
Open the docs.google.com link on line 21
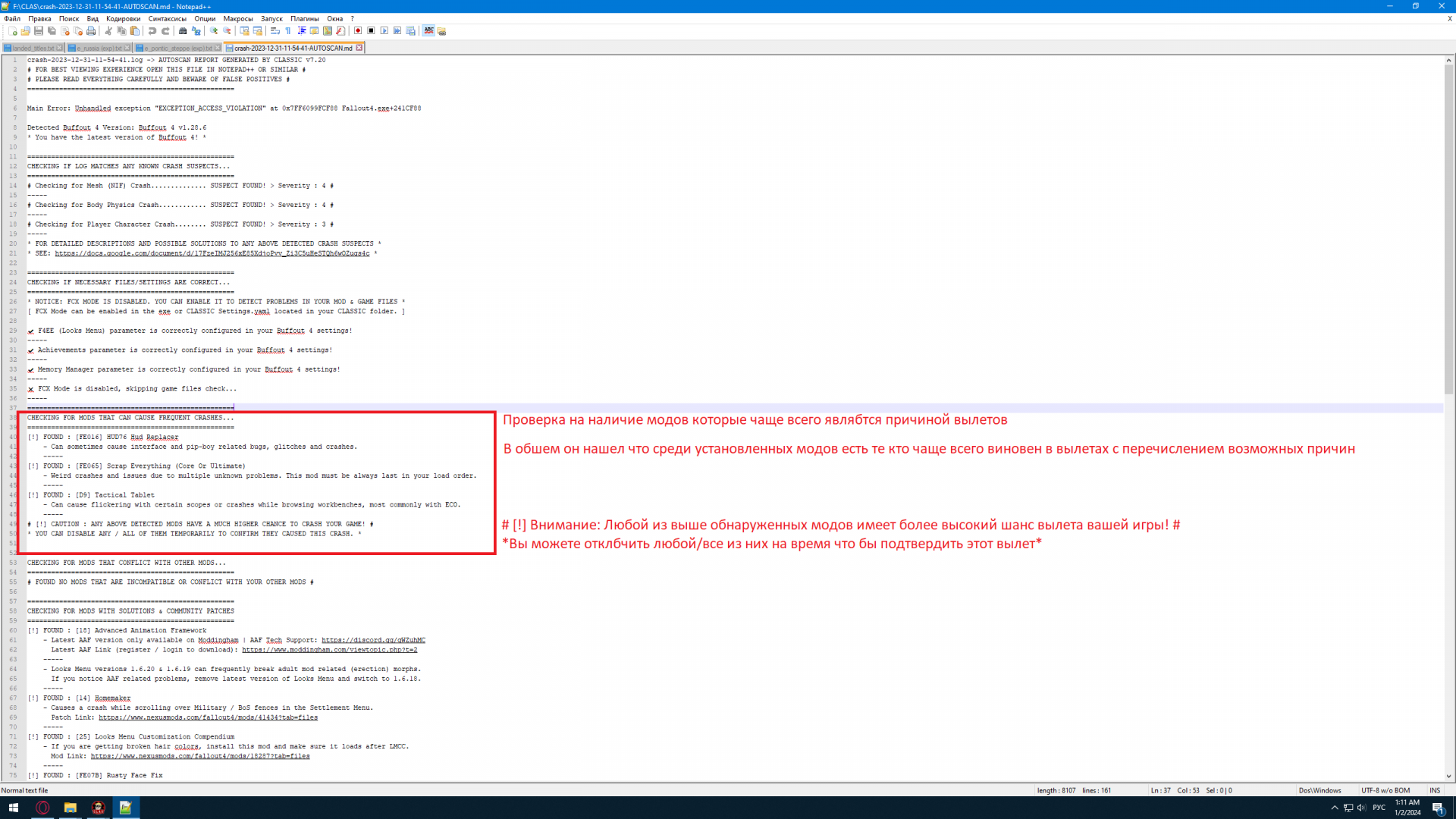212,253
